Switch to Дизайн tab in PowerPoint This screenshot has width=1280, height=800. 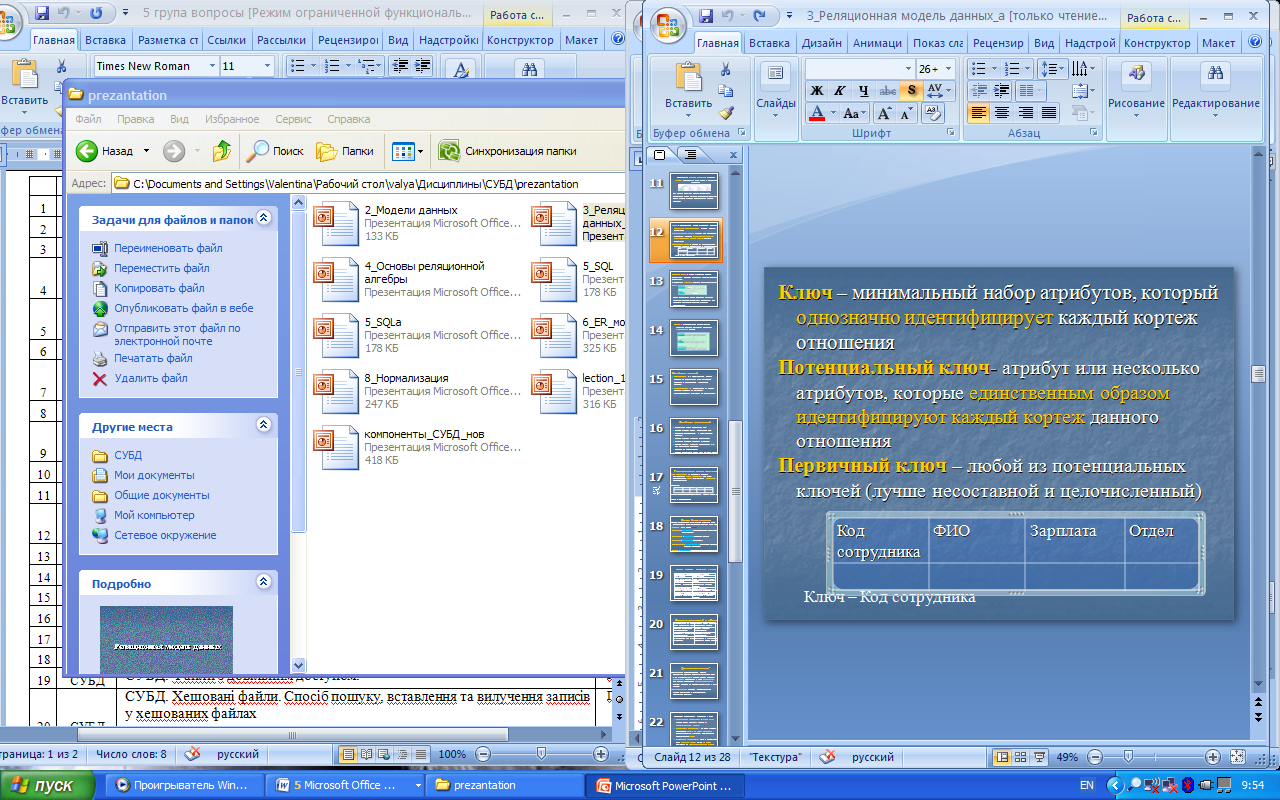tap(821, 43)
